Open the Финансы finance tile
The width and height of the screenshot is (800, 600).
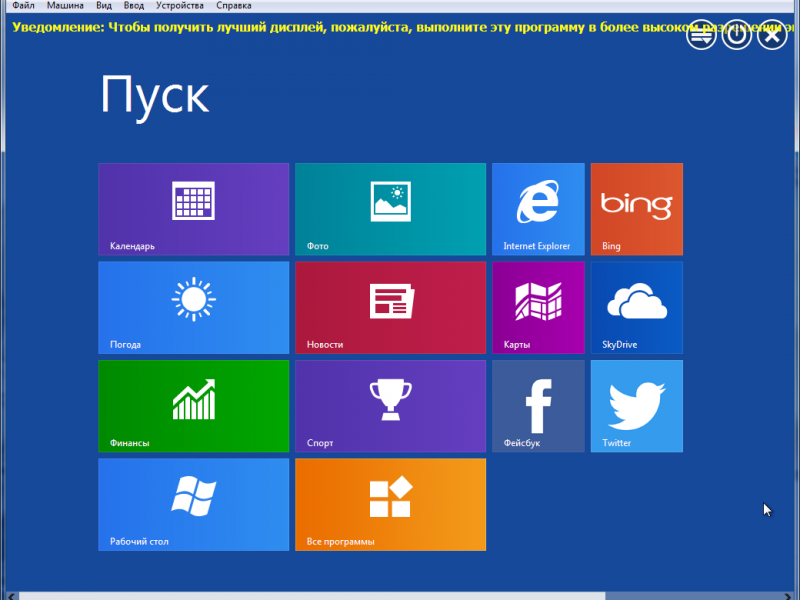pyautogui.click(x=193, y=406)
